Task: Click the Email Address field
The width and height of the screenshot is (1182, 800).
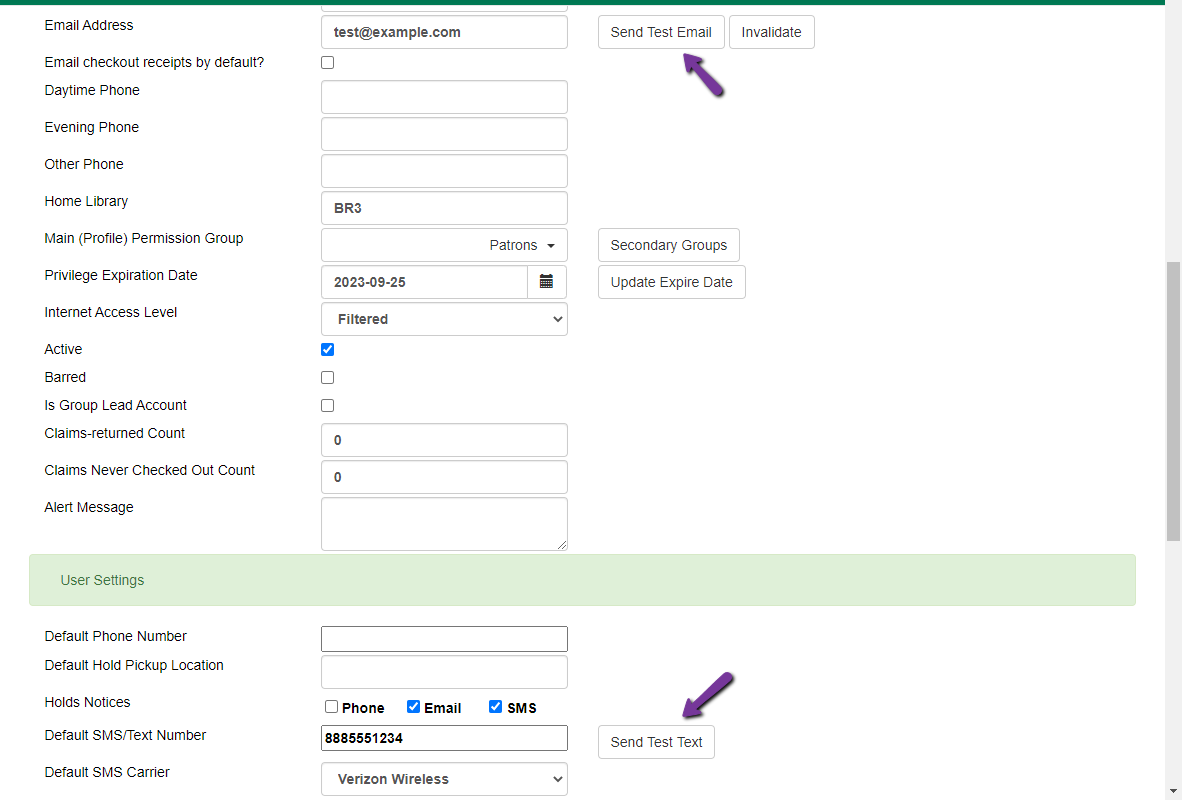Action: click(444, 32)
